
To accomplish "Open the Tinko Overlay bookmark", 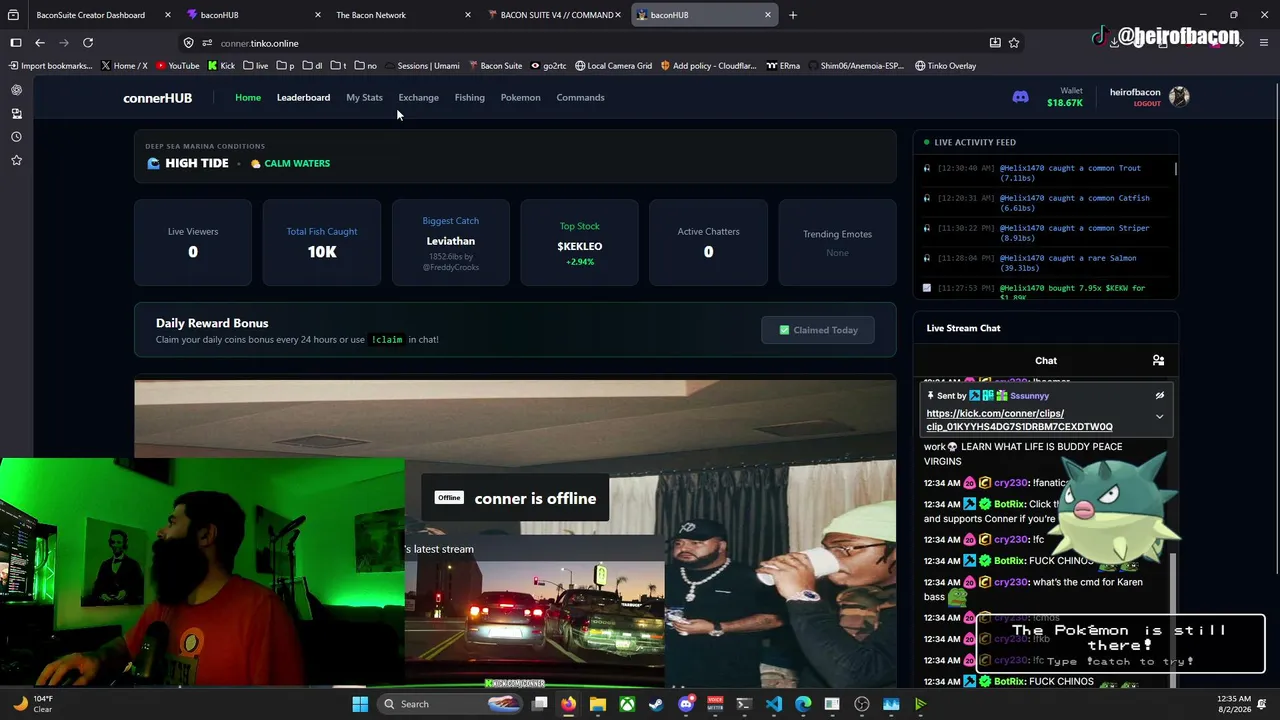I will tap(945, 66).
